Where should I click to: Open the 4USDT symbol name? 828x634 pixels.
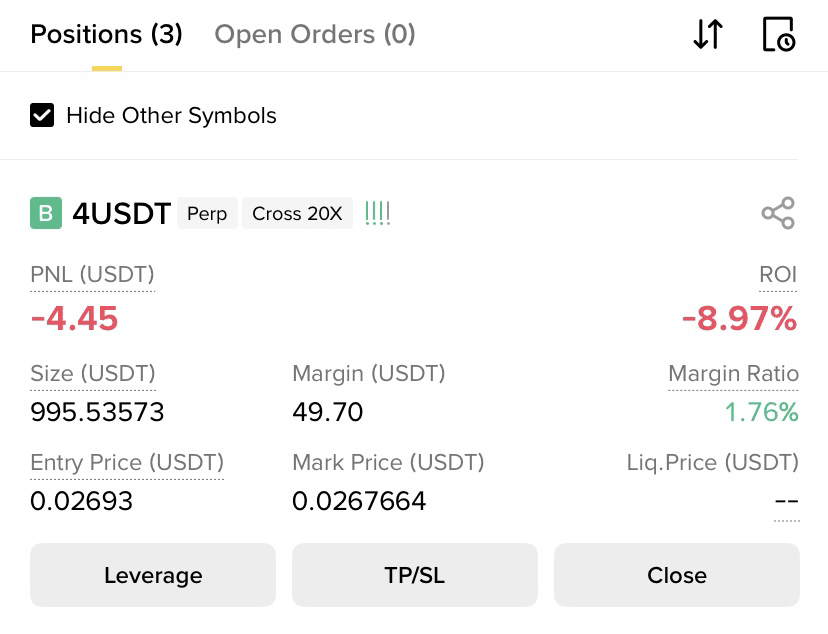121,213
